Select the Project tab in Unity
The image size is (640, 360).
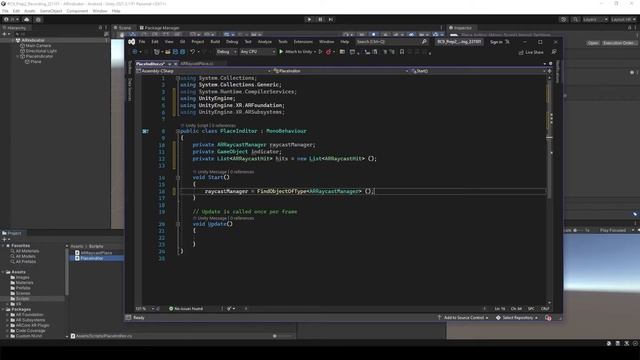(x=12, y=233)
